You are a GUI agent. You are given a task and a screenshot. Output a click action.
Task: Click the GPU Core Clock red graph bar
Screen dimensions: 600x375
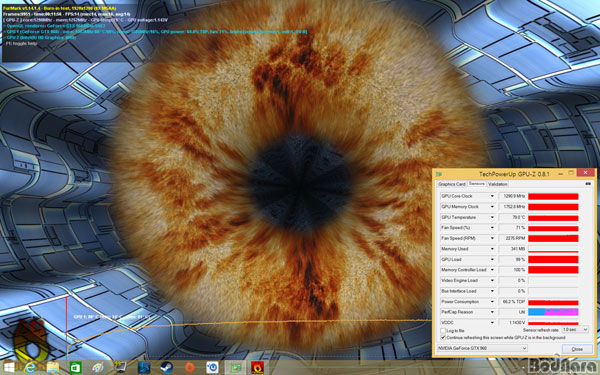(553, 196)
